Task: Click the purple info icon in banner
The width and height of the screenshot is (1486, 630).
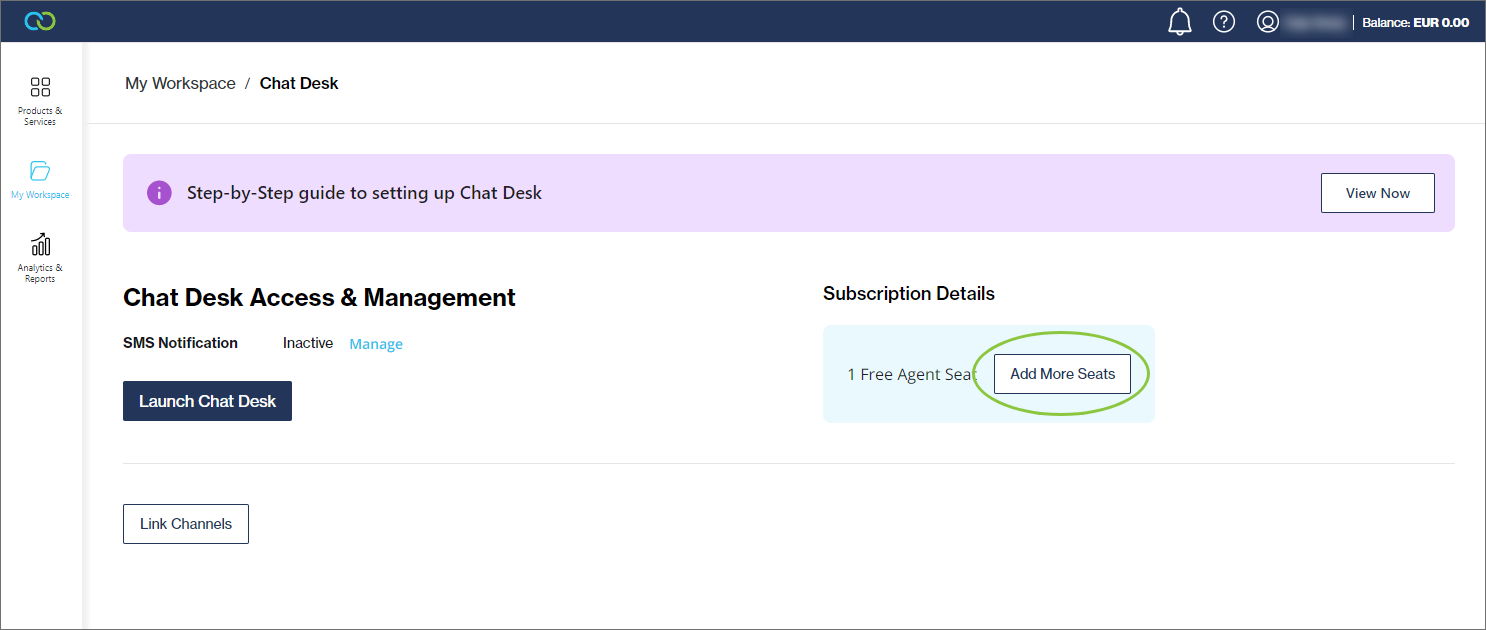Action: pos(159,193)
